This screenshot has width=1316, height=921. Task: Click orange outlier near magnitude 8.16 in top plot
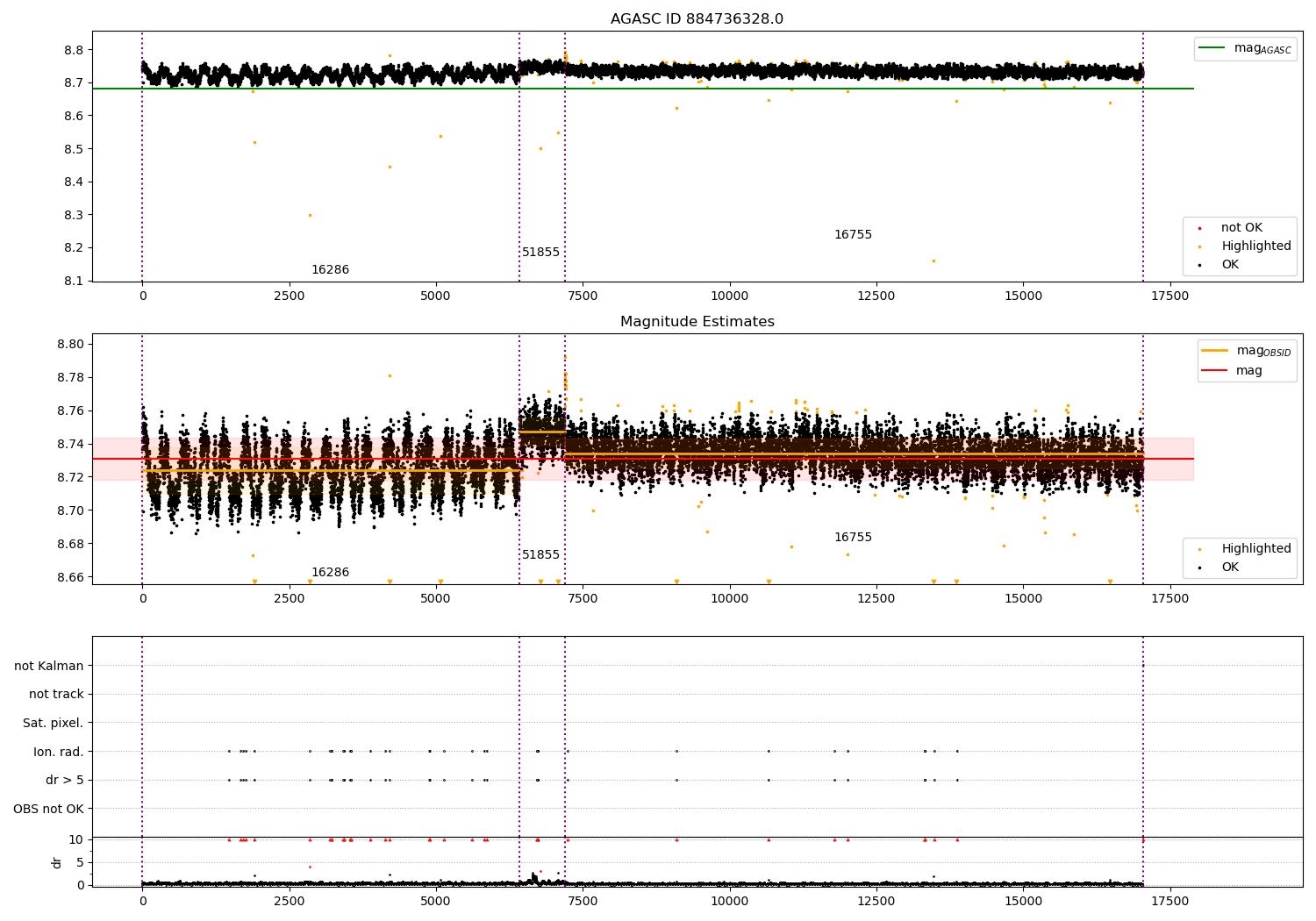[x=933, y=261]
